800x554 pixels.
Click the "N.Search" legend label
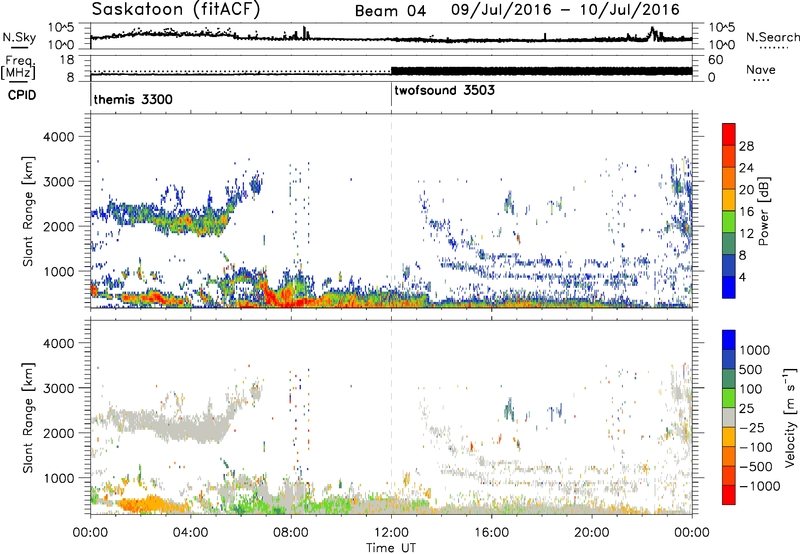click(772, 37)
